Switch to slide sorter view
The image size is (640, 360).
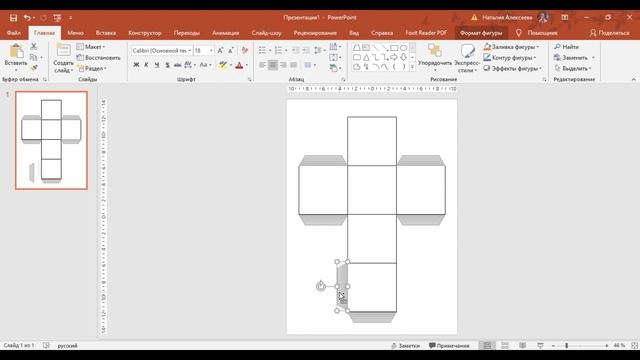point(505,345)
